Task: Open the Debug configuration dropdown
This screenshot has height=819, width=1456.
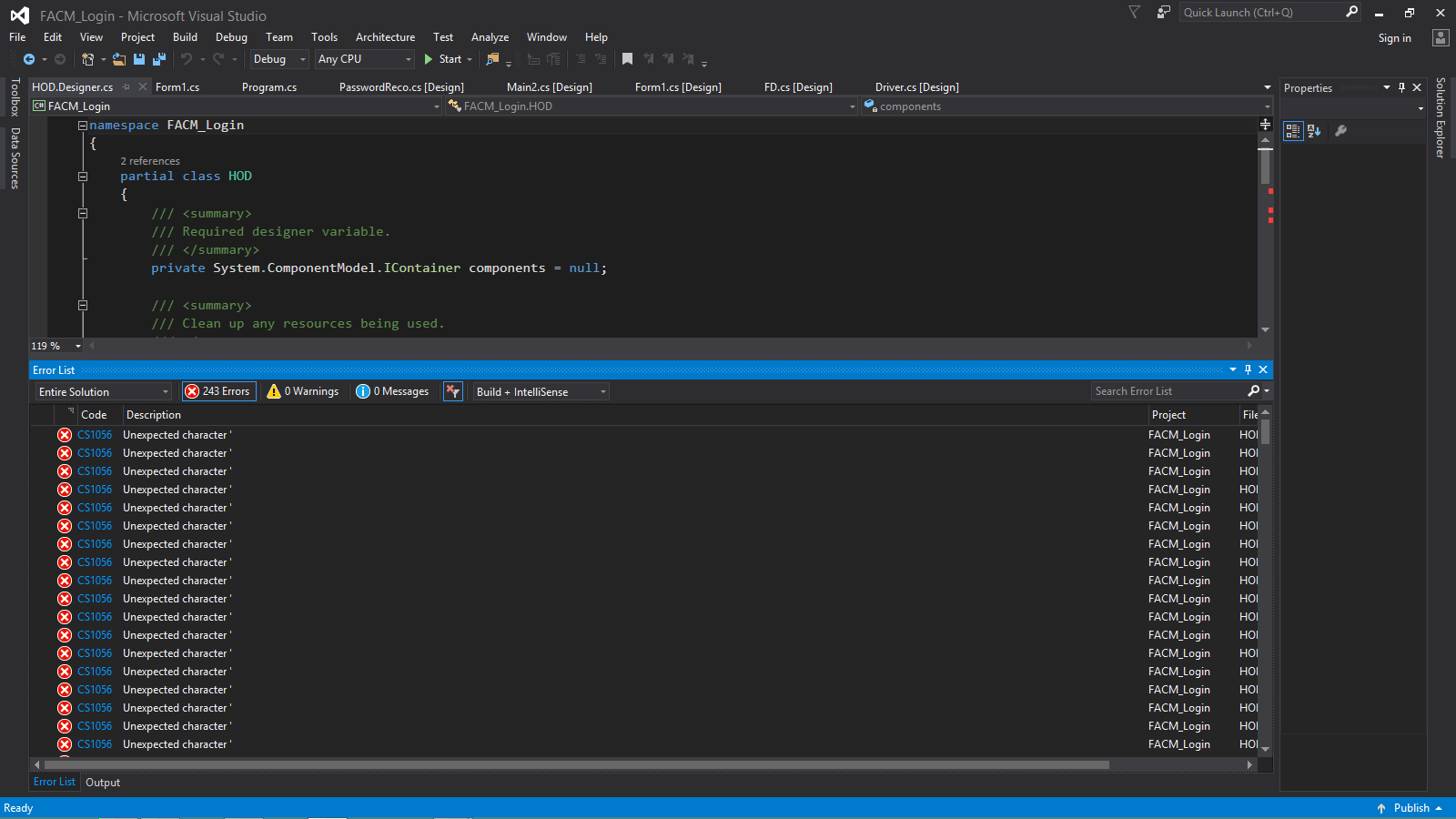Action: 279,59
